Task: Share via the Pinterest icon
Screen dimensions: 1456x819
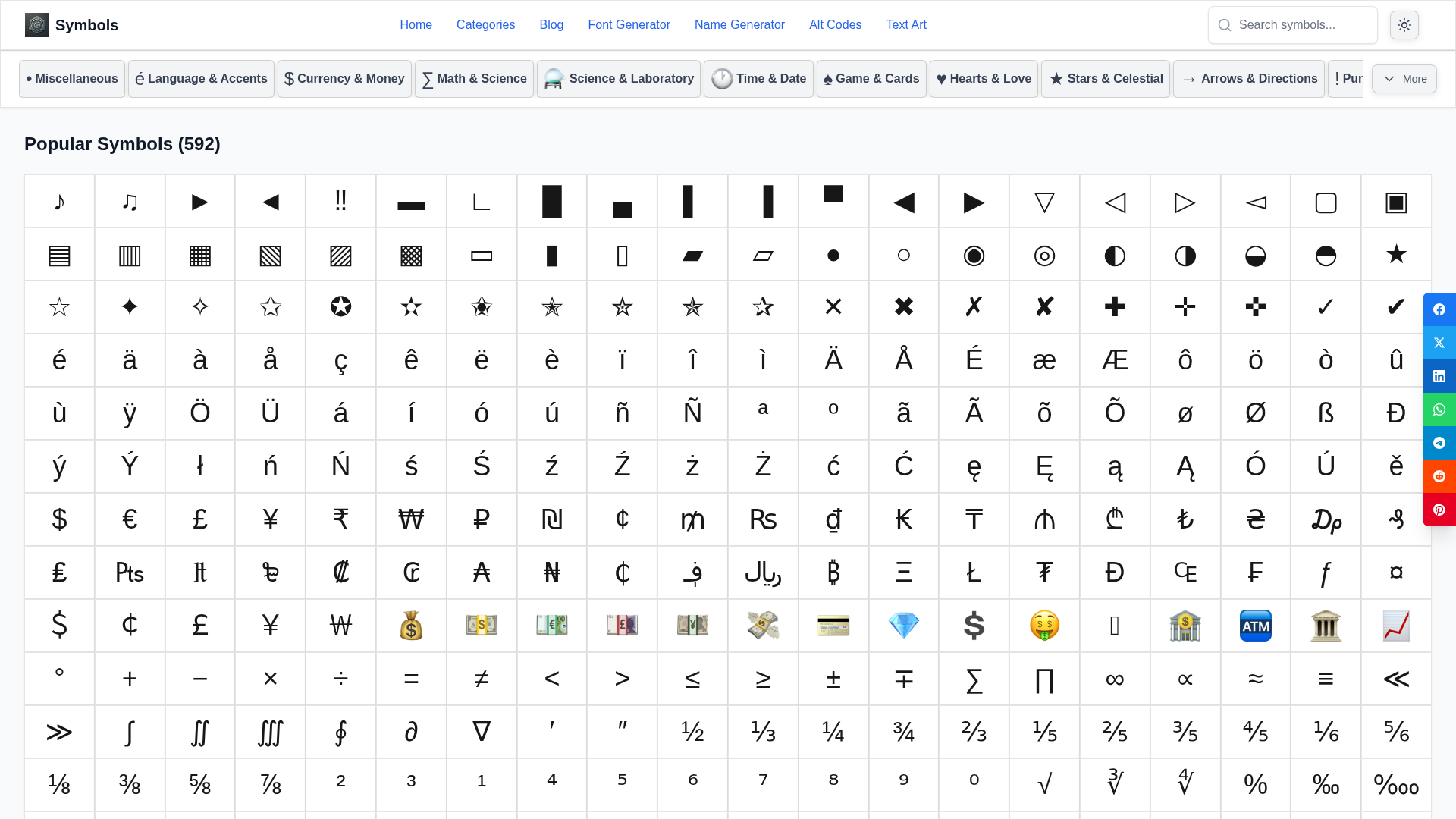Action: tap(1439, 510)
